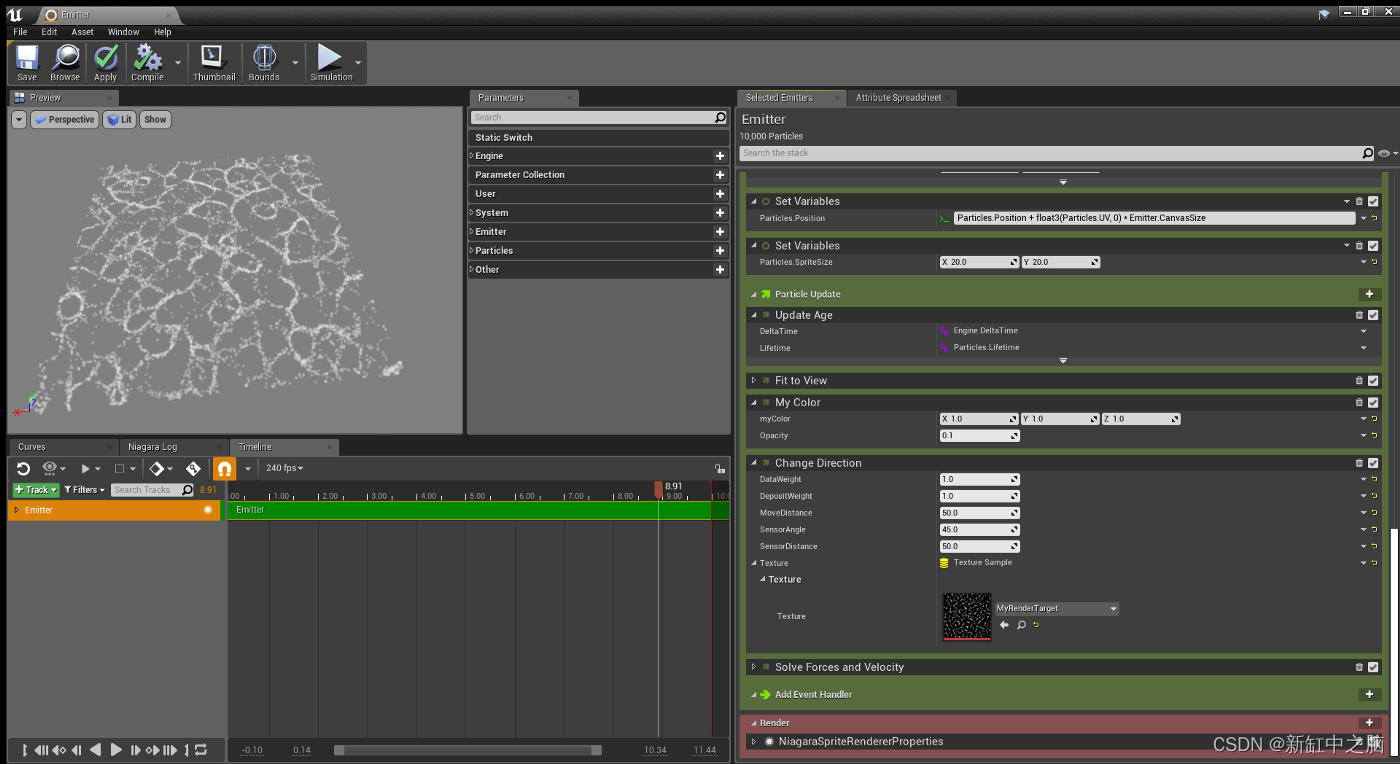This screenshot has width=1400, height=764.
Task: Delete the Solve Forces and Velocity module
Action: [x=1359, y=667]
